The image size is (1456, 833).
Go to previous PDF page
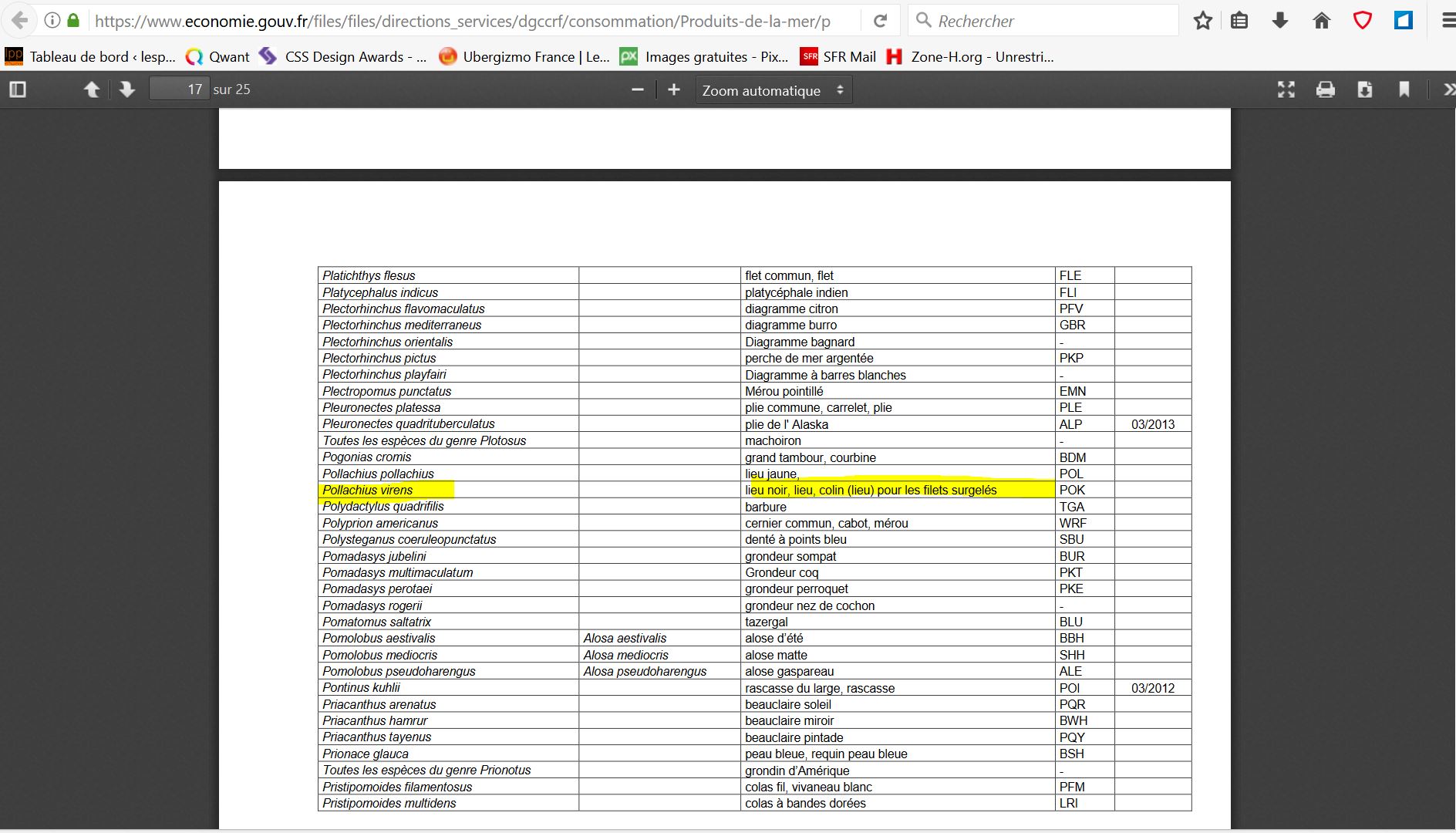(91, 89)
